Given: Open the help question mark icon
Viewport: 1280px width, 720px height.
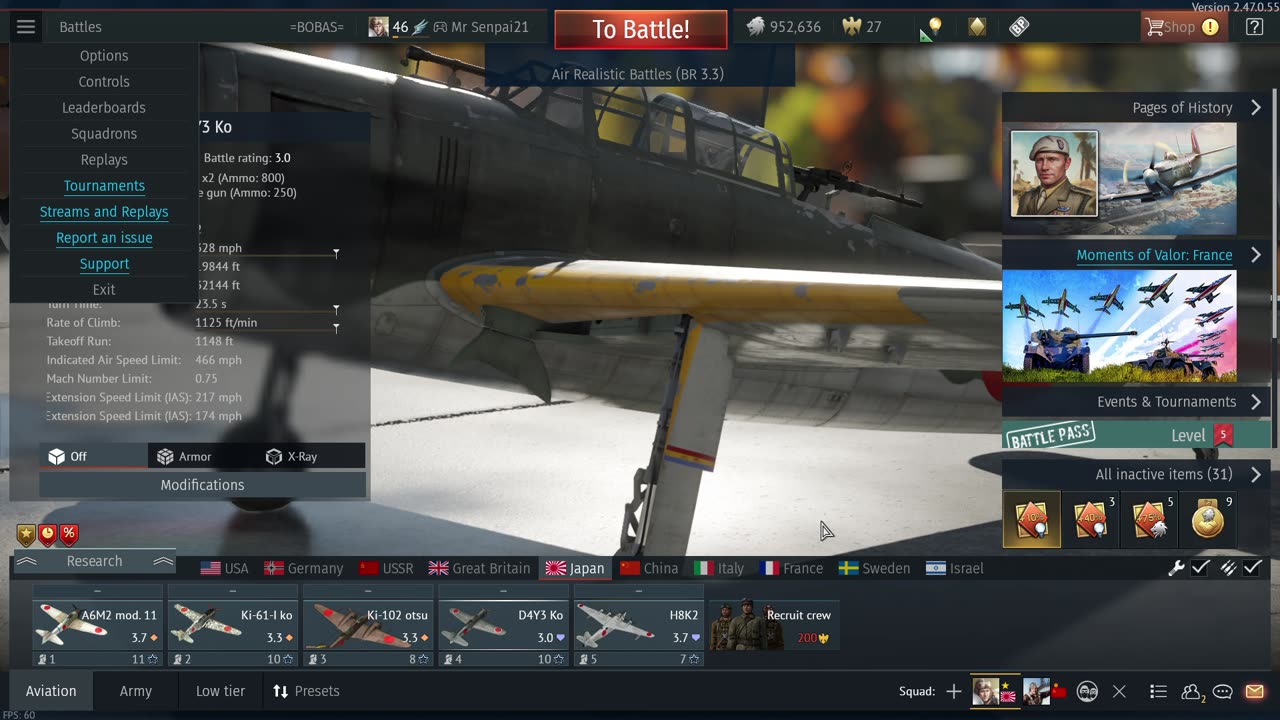Looking at the screenshot, I should click(x=1254, y=27).
